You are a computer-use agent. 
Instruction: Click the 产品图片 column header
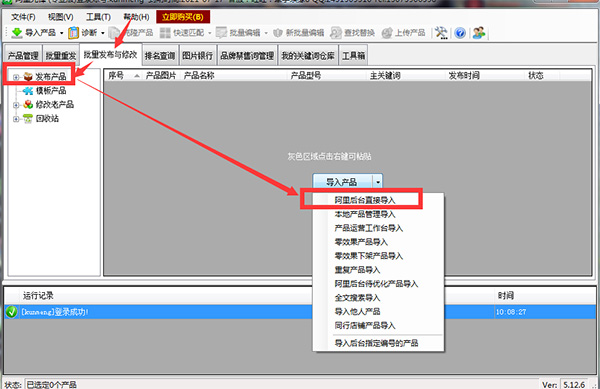click(161, 75)
